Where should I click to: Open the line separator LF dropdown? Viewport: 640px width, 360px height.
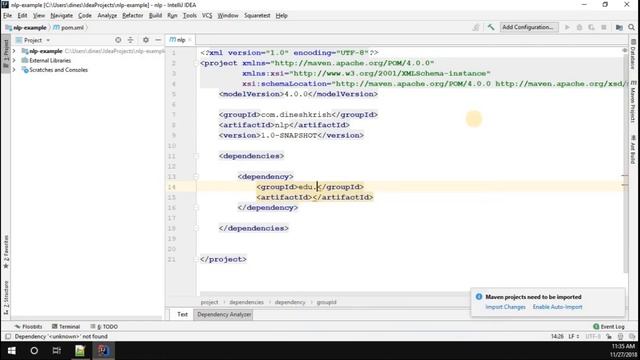pyautogui.click(x=574, y=337)
